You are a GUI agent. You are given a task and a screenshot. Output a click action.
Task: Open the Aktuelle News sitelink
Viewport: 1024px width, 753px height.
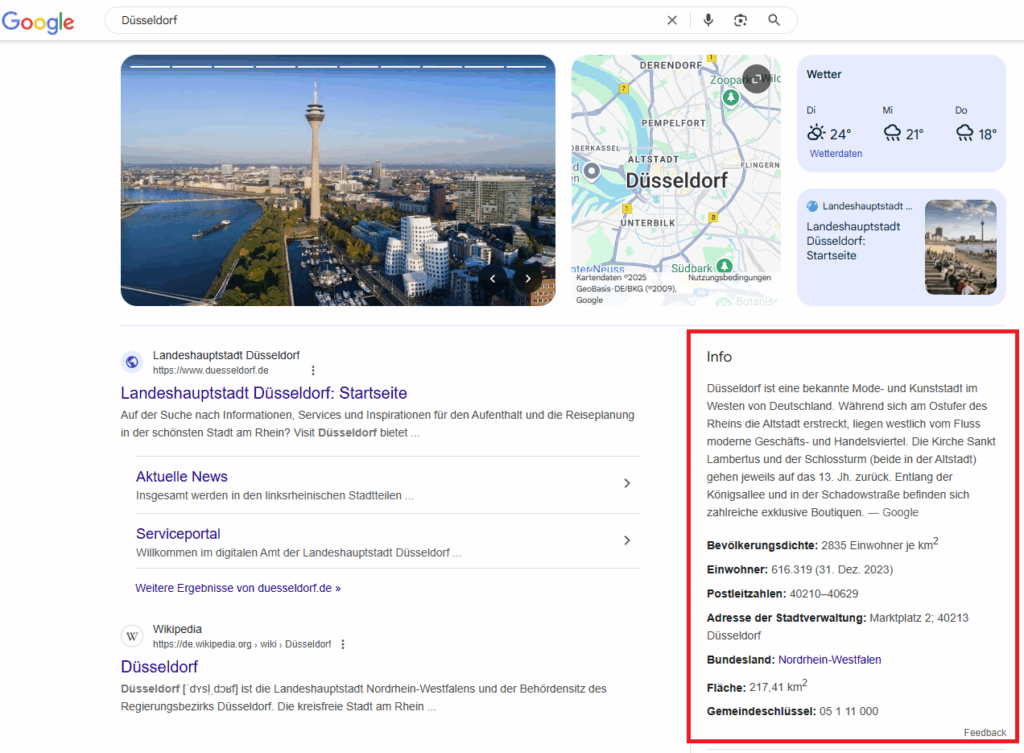182,477
